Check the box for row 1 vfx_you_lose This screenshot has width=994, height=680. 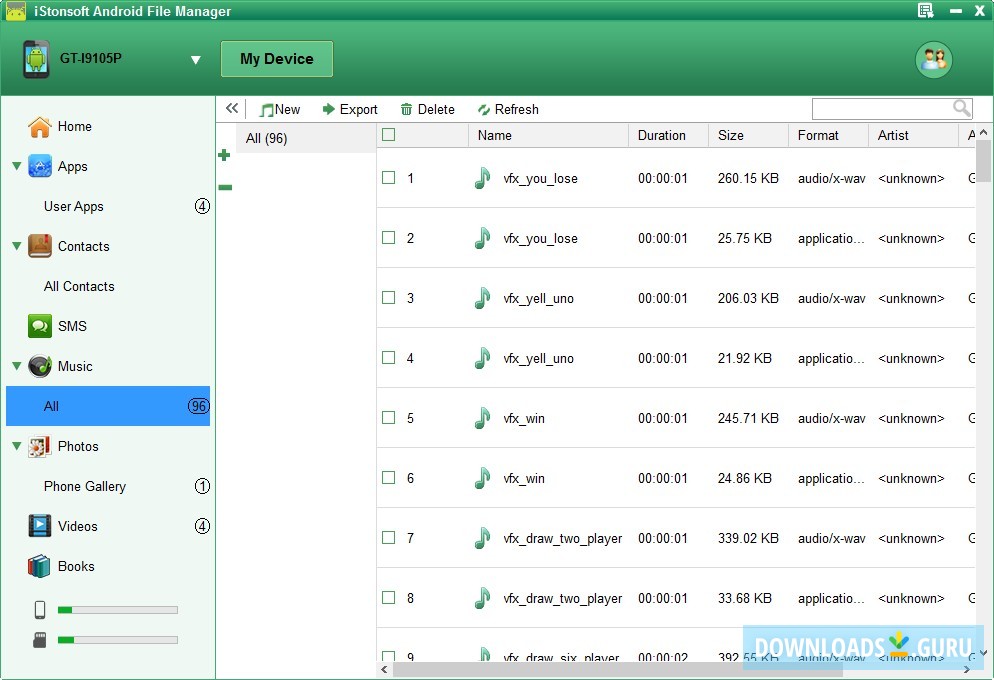point(389,178)
